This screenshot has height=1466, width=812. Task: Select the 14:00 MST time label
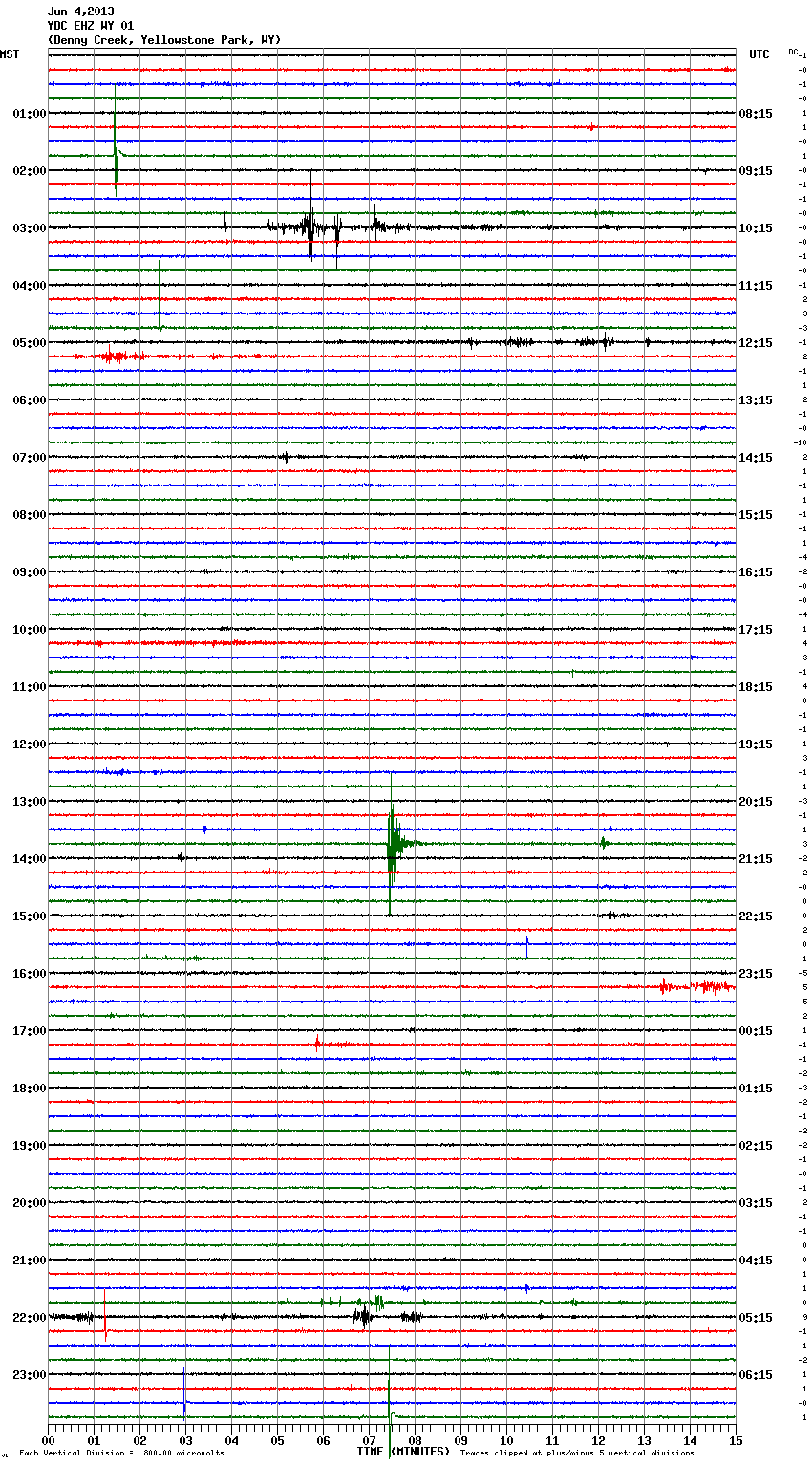[30, 859]
